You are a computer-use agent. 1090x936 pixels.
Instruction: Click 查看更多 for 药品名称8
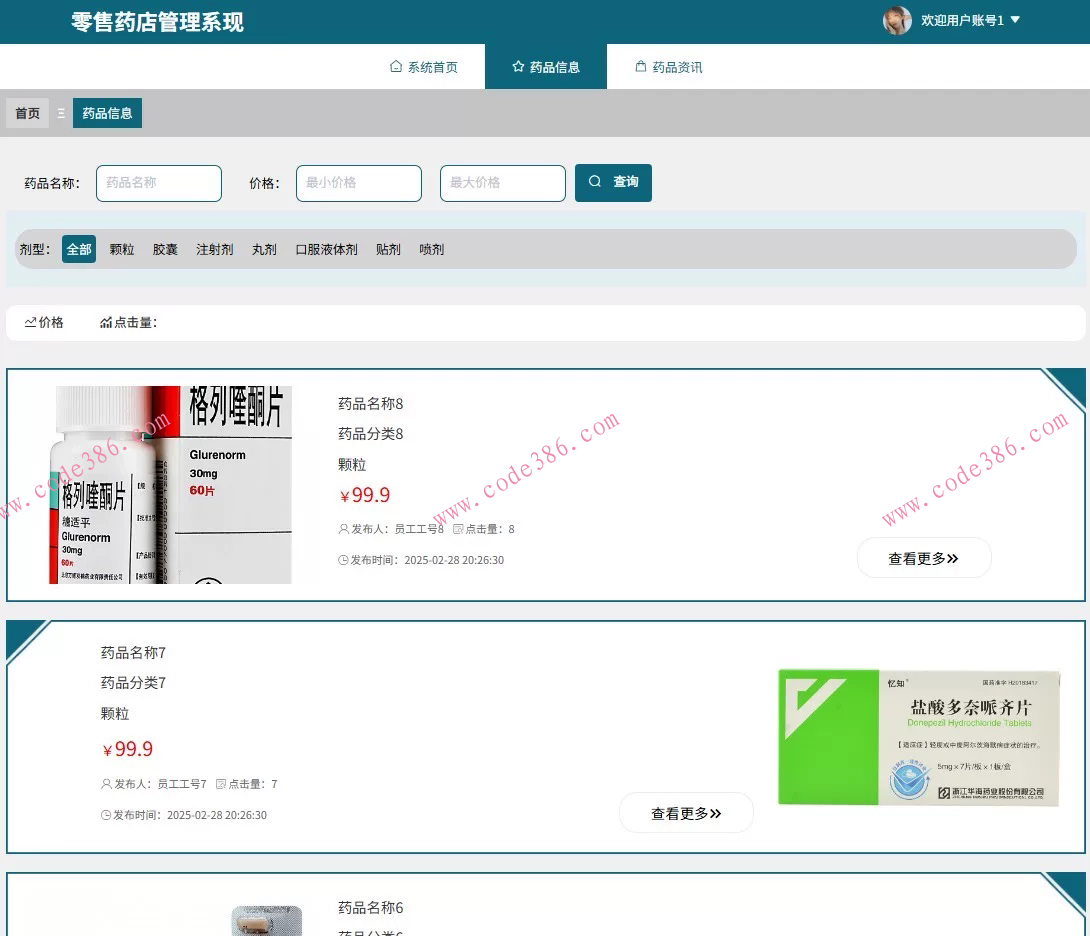923,558
